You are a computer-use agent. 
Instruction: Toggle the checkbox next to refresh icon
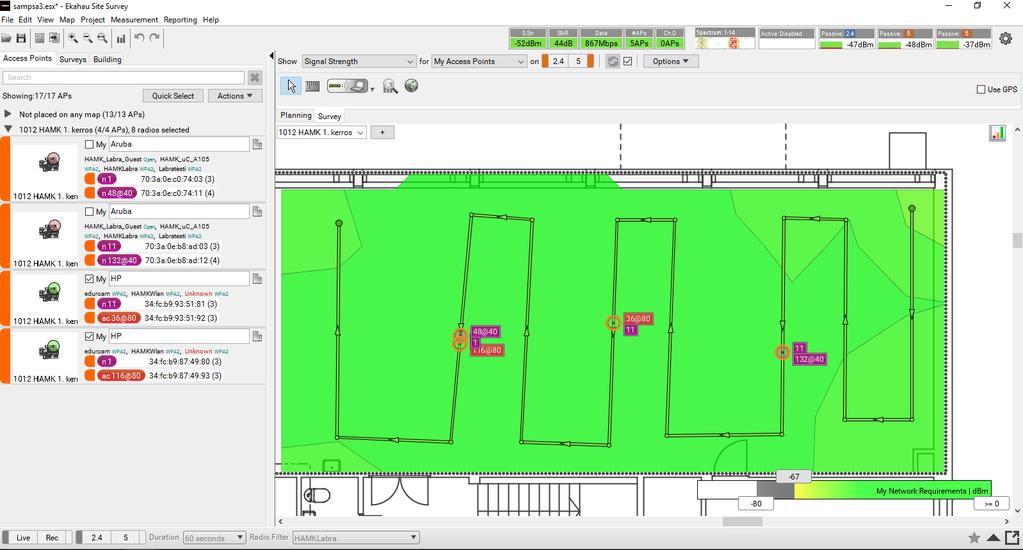point(628,61)
